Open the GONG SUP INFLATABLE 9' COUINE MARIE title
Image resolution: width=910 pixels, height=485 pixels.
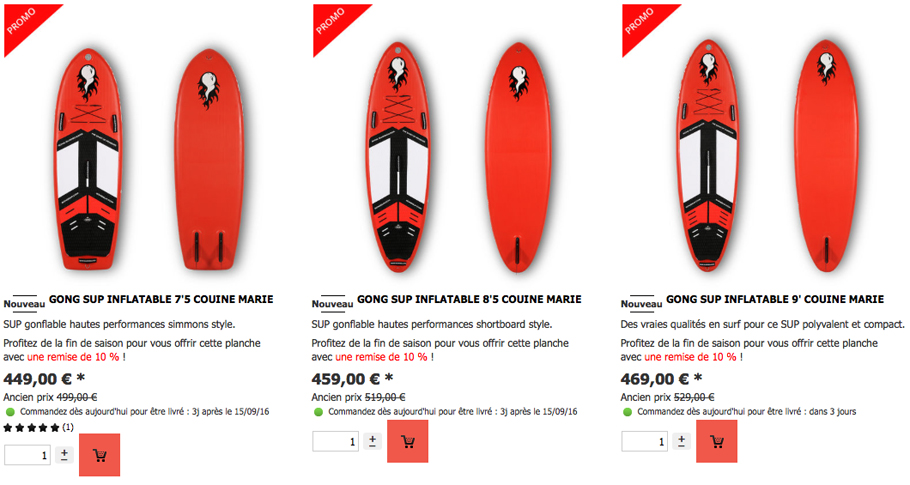pyautogui.click(x=775, y=299)
